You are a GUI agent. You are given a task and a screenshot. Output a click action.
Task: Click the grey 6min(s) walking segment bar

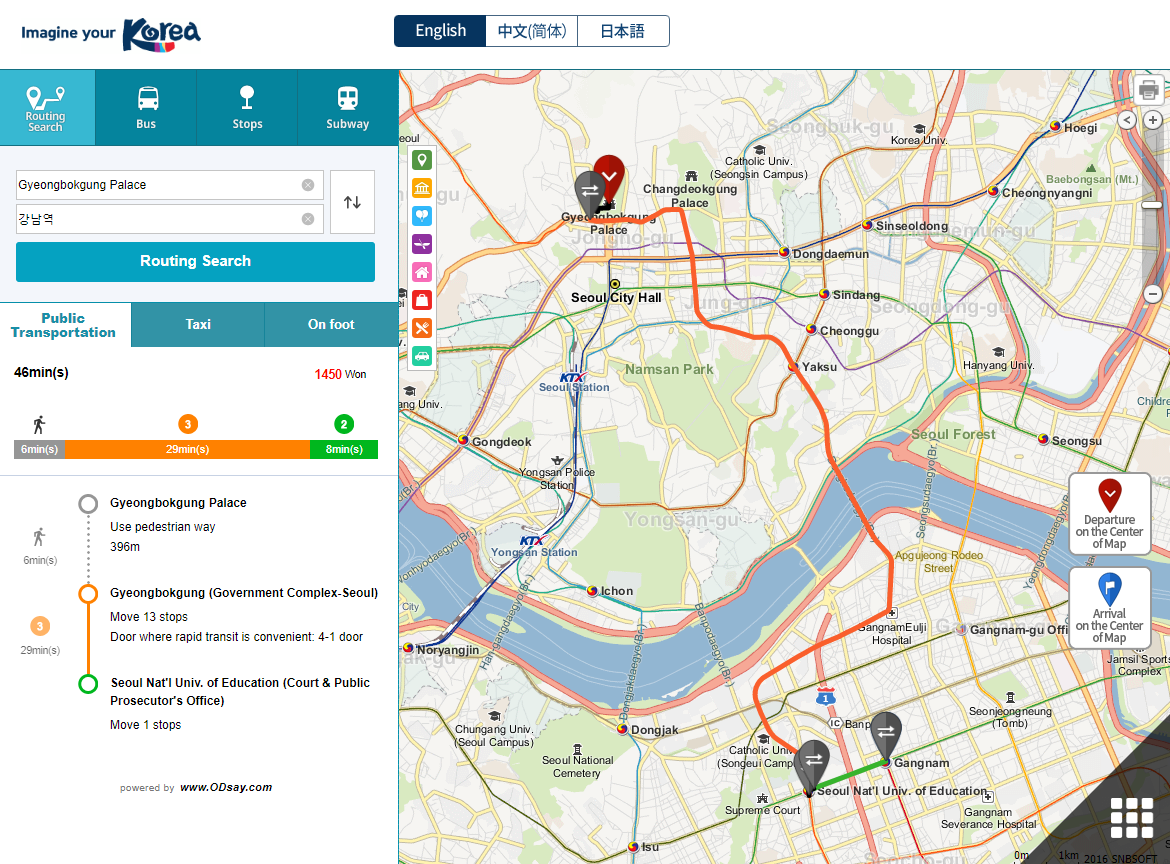pyautogui.click(x=40, y=449)
